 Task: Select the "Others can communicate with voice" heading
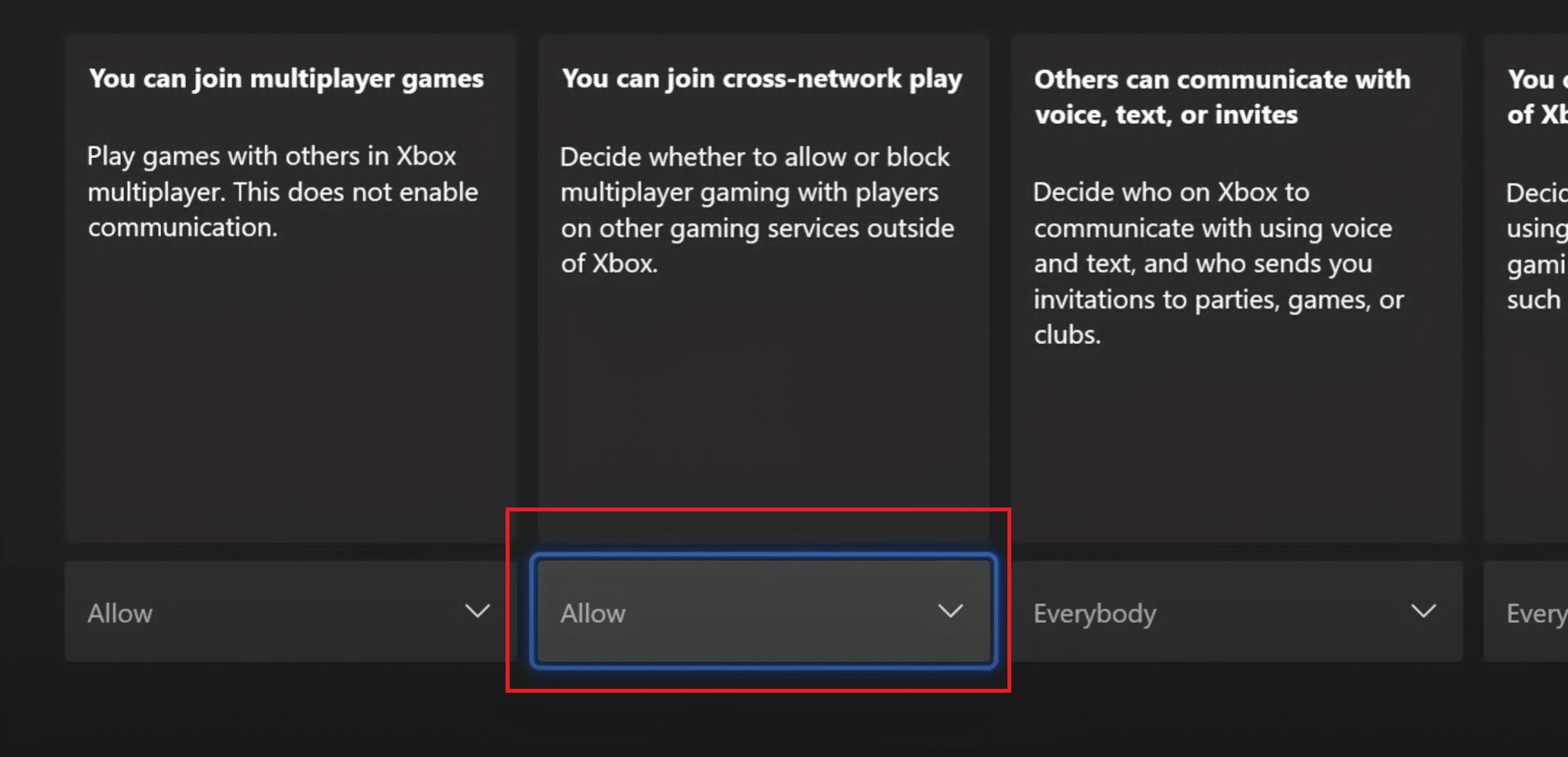tap(1222, 97)
